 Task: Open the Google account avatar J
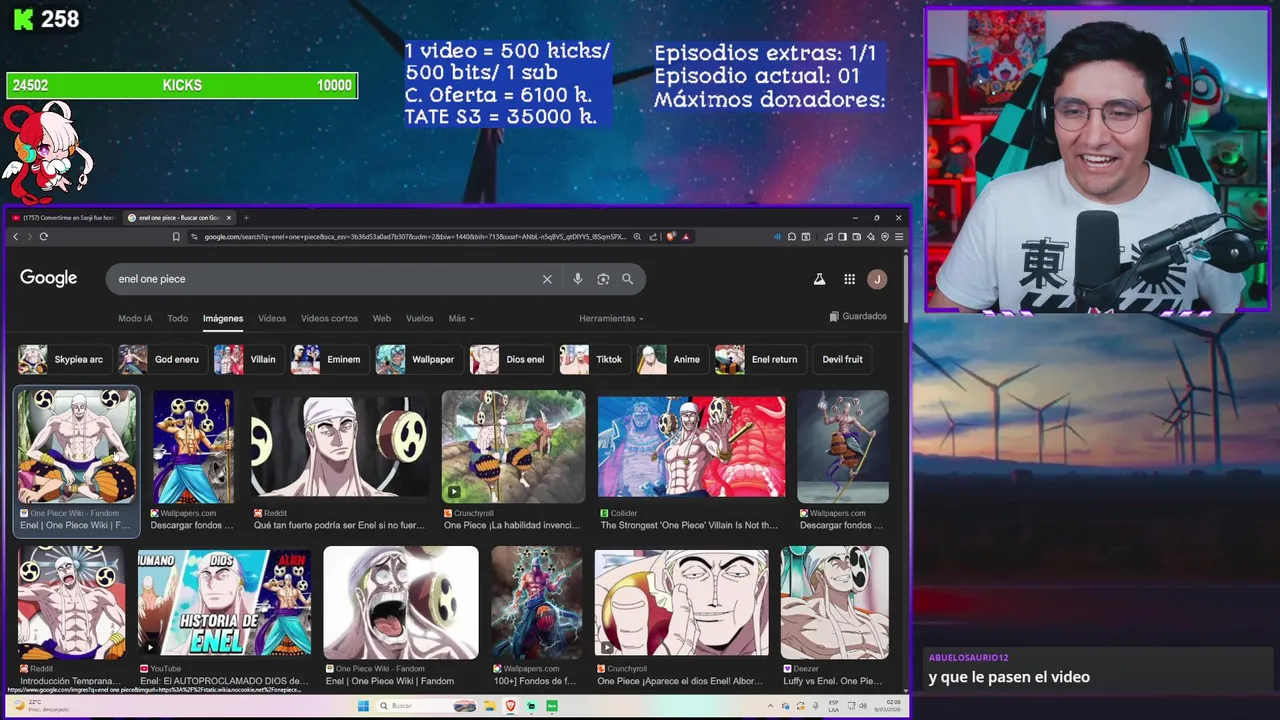[x=877, y=279]
